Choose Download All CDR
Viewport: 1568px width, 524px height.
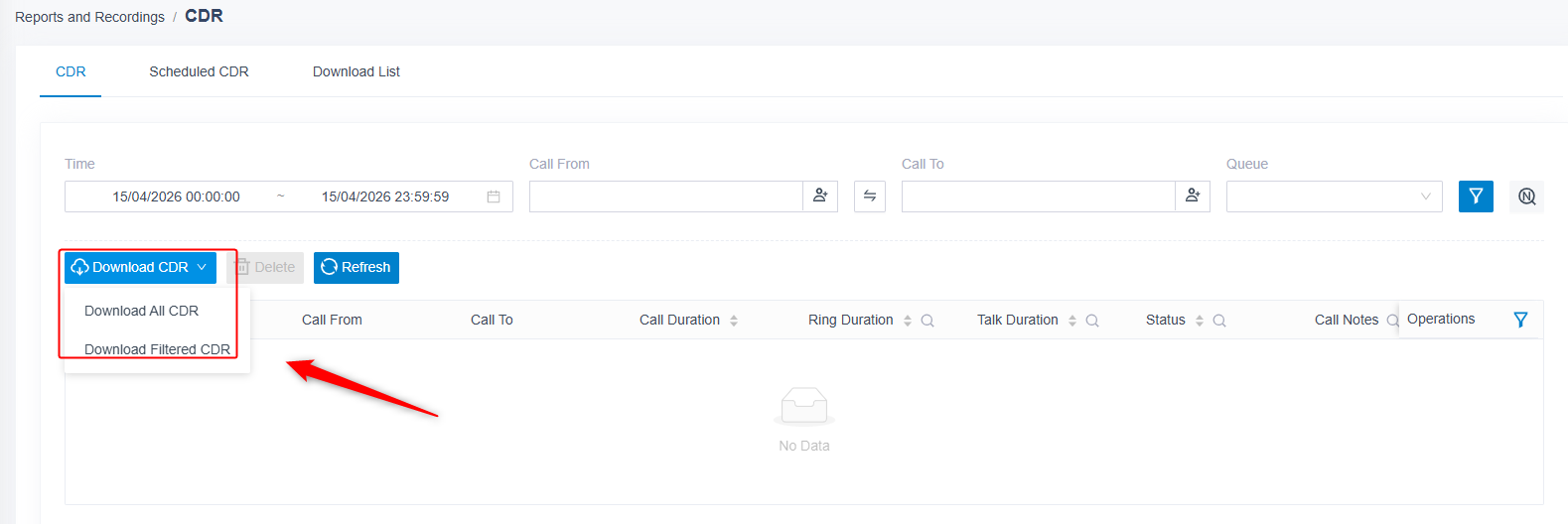pyautogui.click(x=142, y=311)
